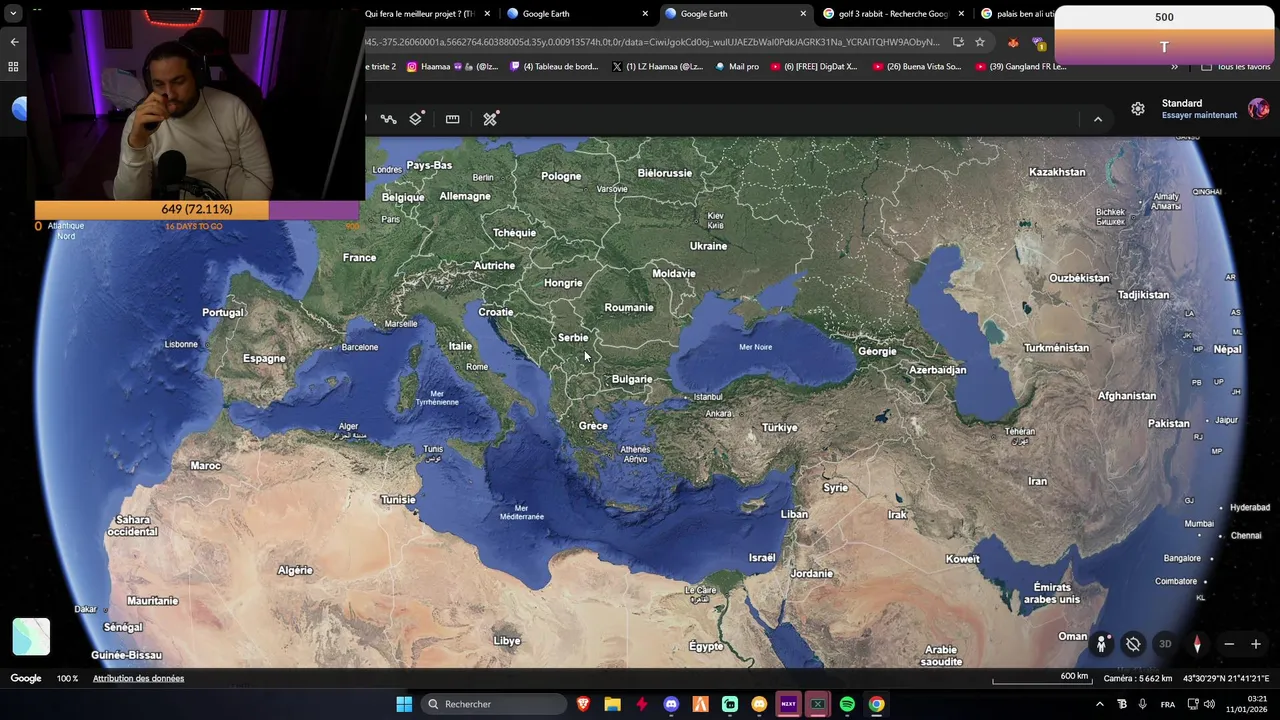The image size is (1280, 720).
Task: Open the 'Buena Vista So...' YouTube bookmark
Action: [917, 67]
